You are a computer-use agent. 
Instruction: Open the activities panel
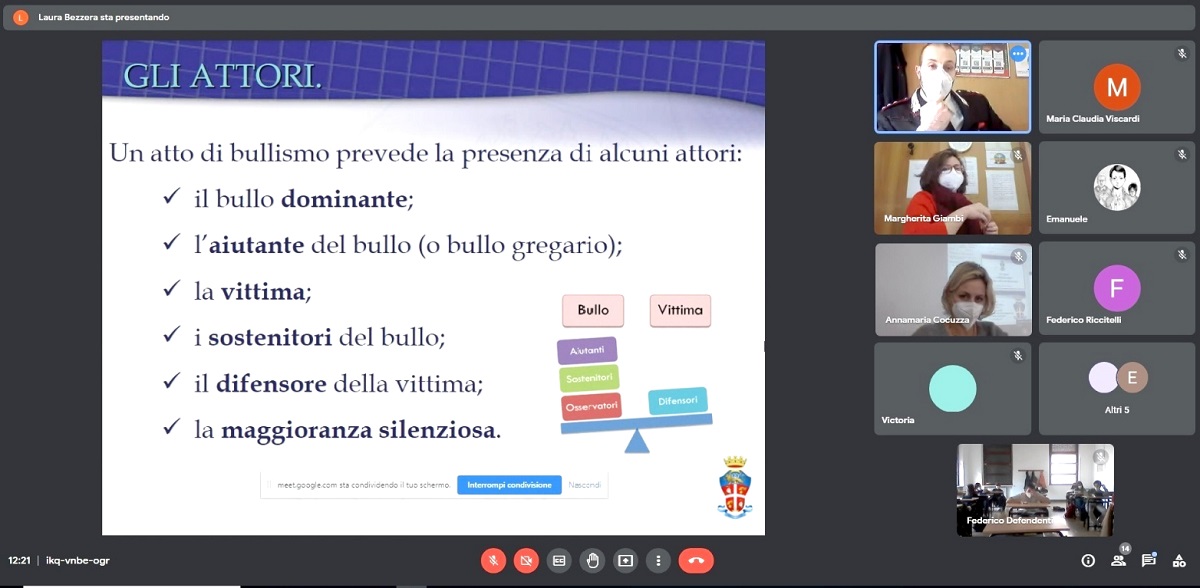point(1179,561)
